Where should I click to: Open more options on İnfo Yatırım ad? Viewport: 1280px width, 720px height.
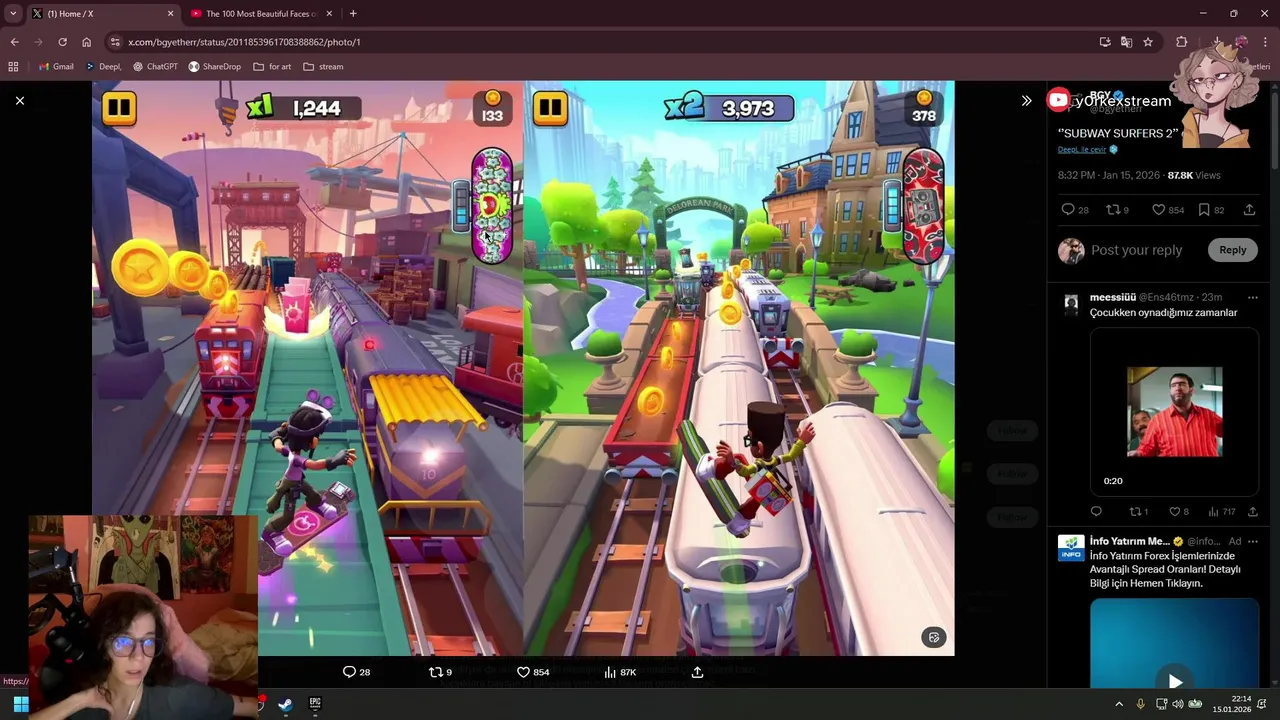pyautogui.click(x=1252, y=541)
